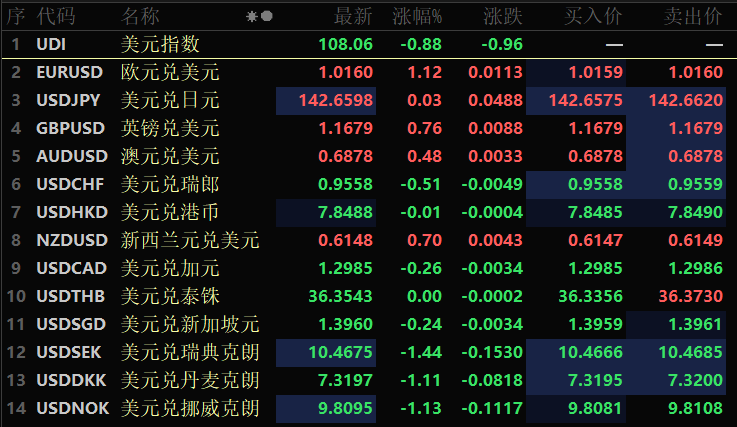Click the 买入价 column header

[595, 17]
